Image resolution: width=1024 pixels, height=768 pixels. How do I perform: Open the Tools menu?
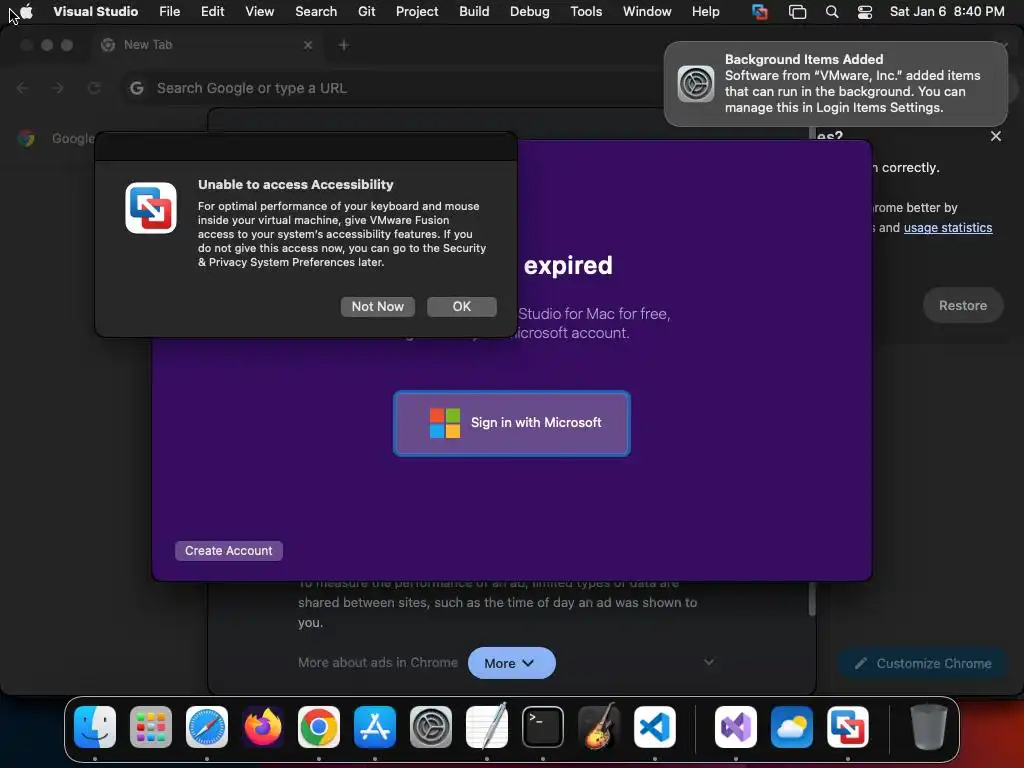(586, 11)
